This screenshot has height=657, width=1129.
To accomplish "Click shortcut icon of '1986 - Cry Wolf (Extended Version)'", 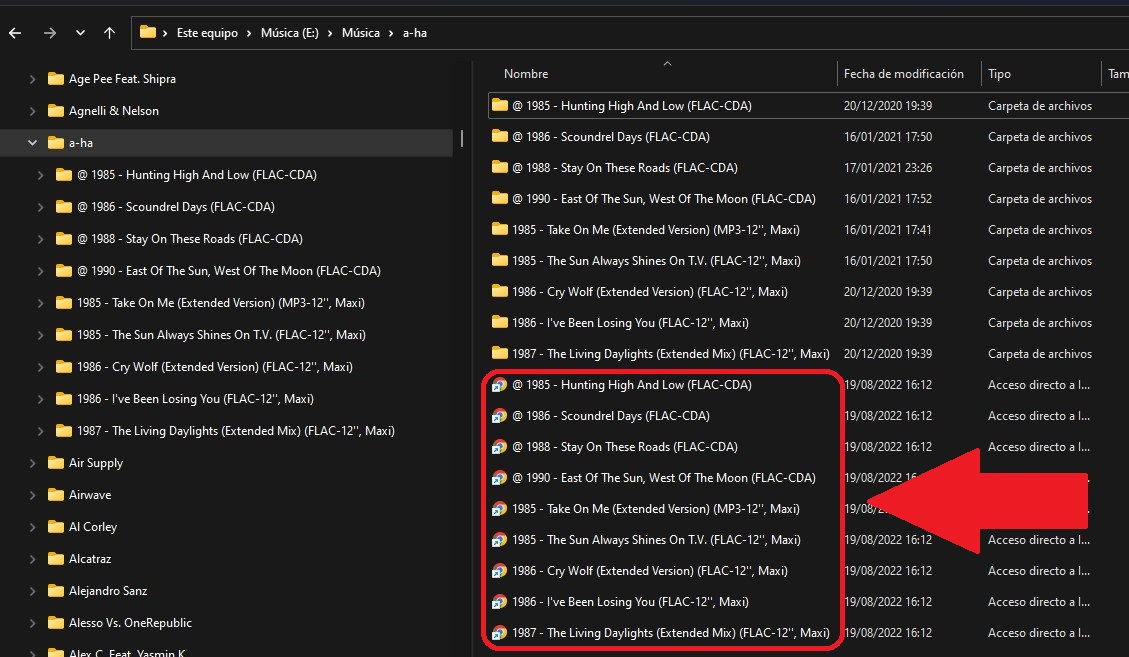I will 499,571.
